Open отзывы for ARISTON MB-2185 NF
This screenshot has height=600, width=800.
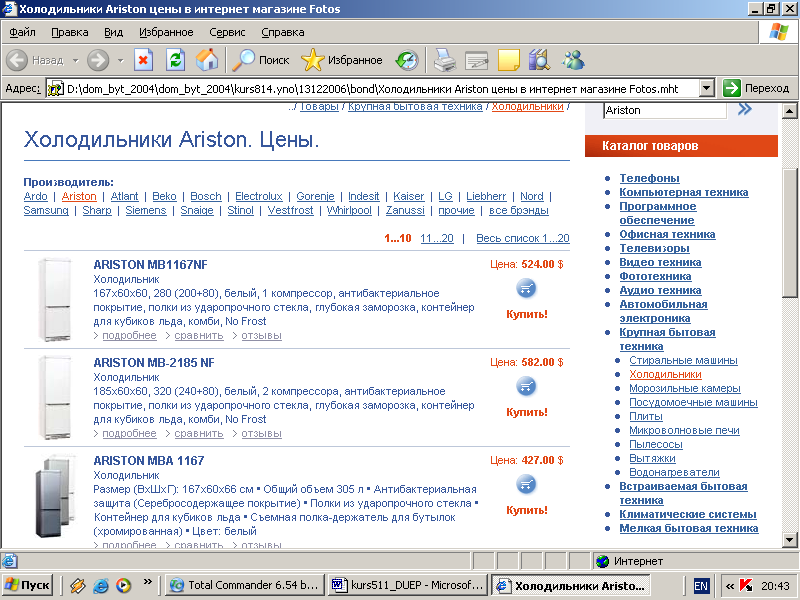click(261, 433)
